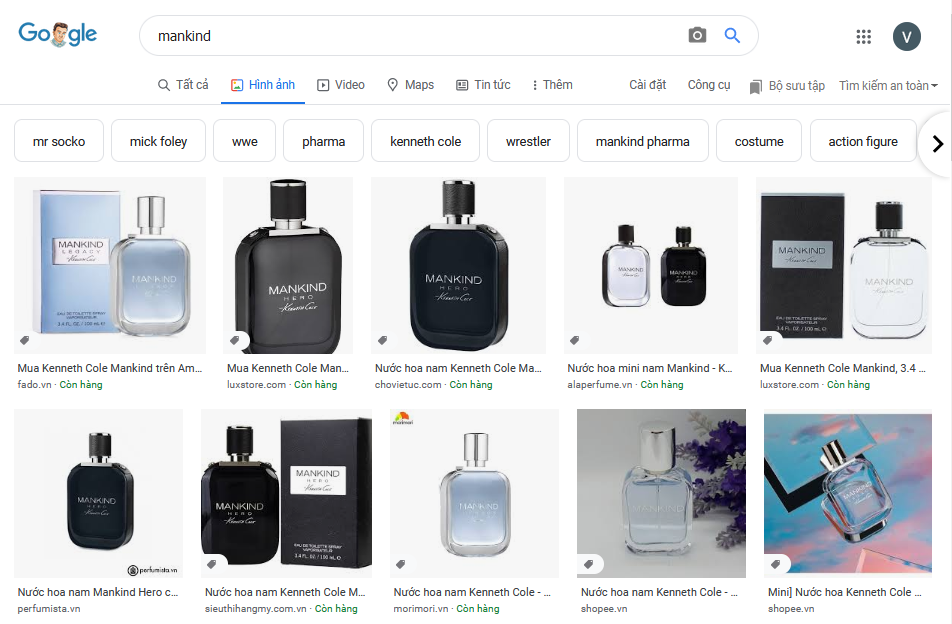Viewport: 952px width, 624px height.
Task: Open sieuthihangmy bottle with box thumbnail
Action: [287, 493]
